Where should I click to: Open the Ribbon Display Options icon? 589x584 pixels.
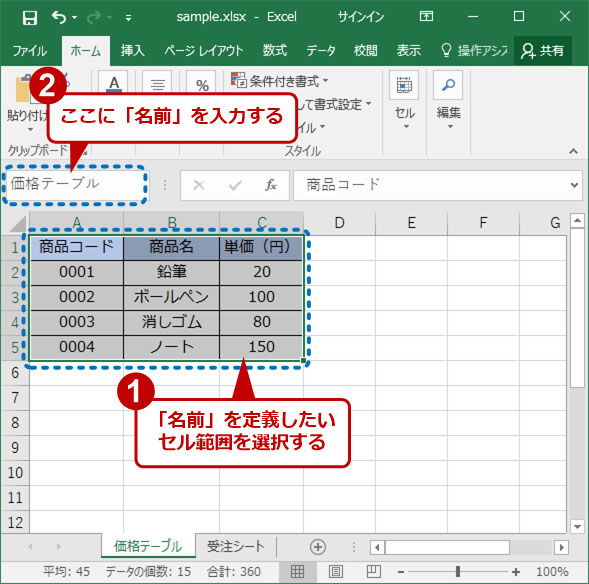click(x=426, y=16)
